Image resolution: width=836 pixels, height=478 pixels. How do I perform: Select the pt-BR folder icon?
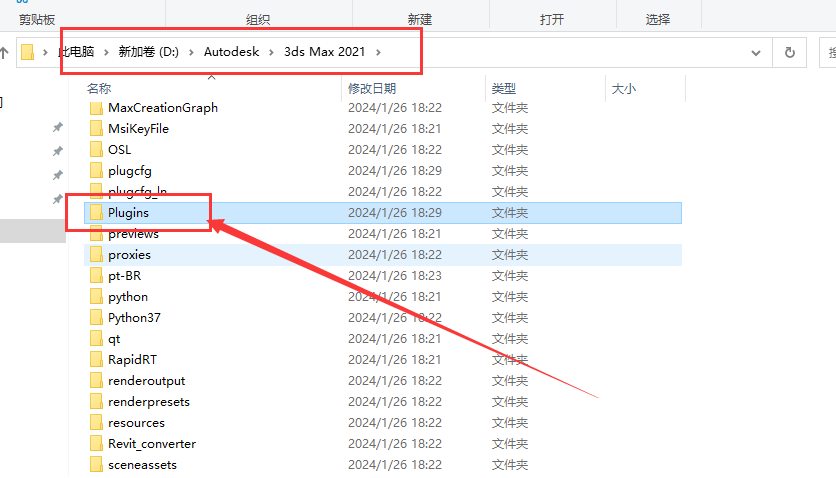[97, 276]
